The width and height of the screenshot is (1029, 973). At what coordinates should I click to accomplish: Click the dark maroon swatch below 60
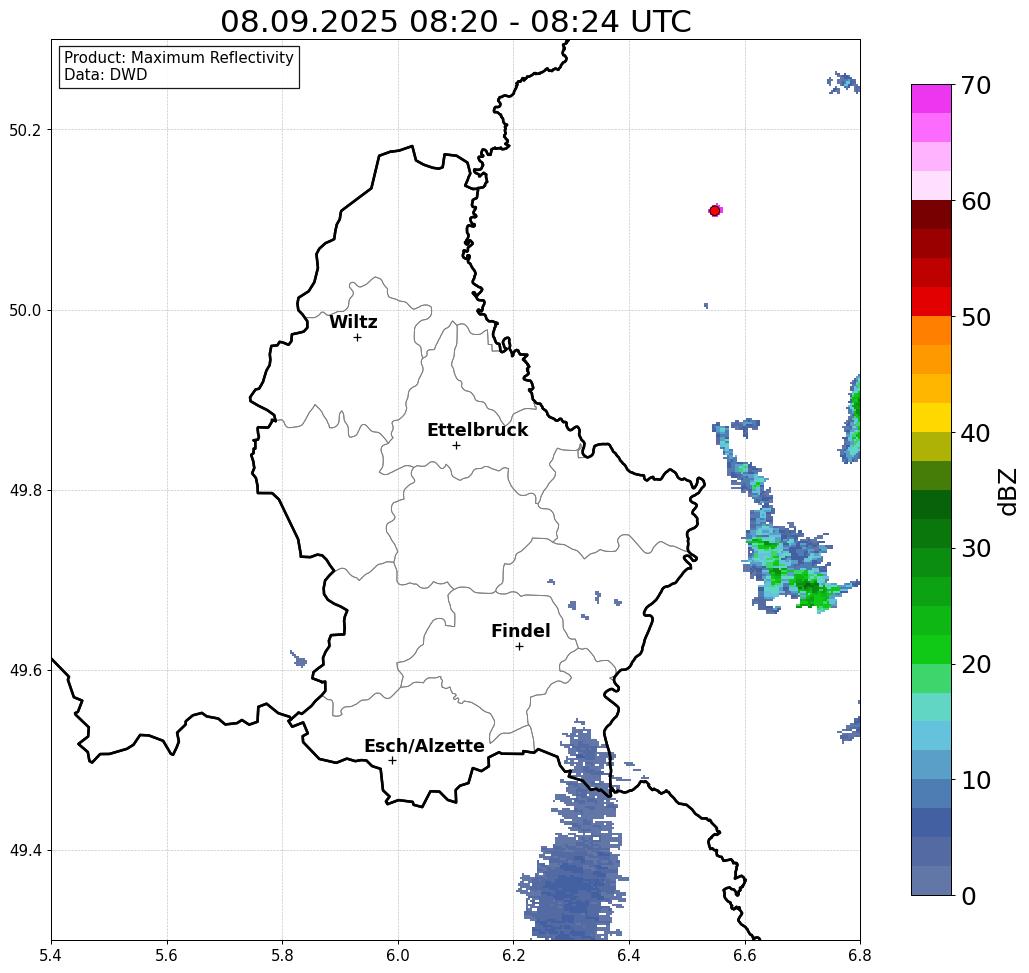coord(931,215)
